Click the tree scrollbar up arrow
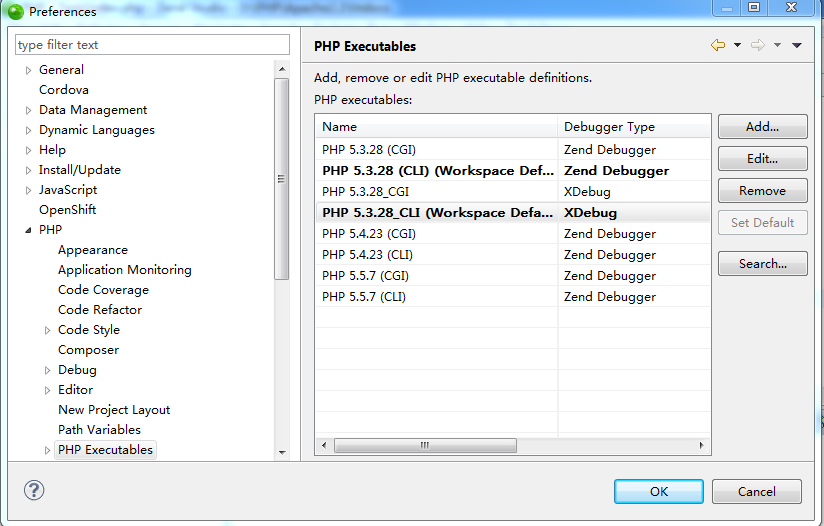Image resolution: width=824 pixels, height=526 pixels. pyautogui.click(x=282, y=69)
